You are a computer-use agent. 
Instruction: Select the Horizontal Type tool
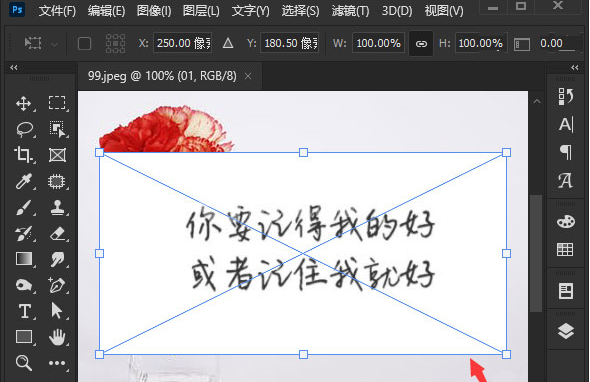[25, 311]
